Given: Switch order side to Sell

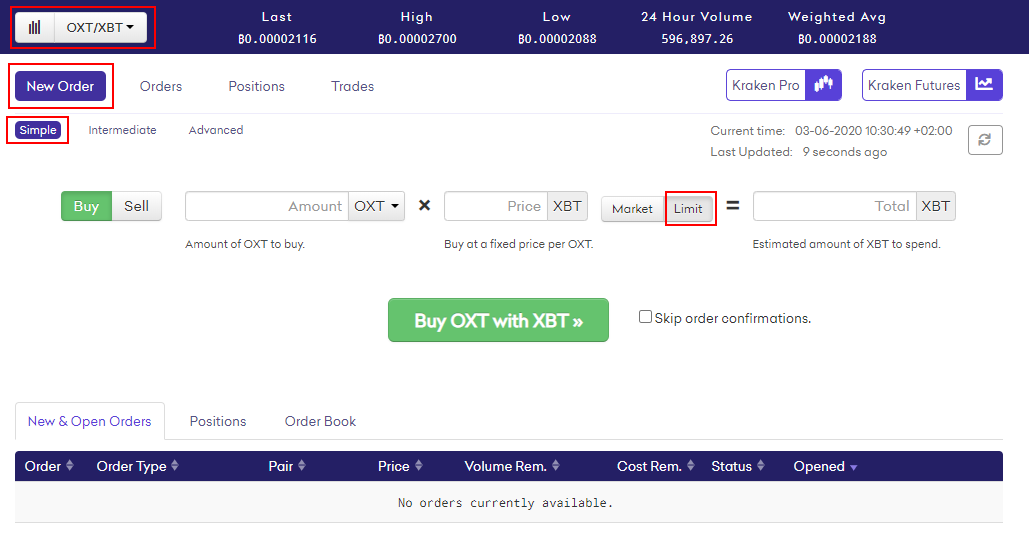Looking at the screenshot, I should [136, 206].
